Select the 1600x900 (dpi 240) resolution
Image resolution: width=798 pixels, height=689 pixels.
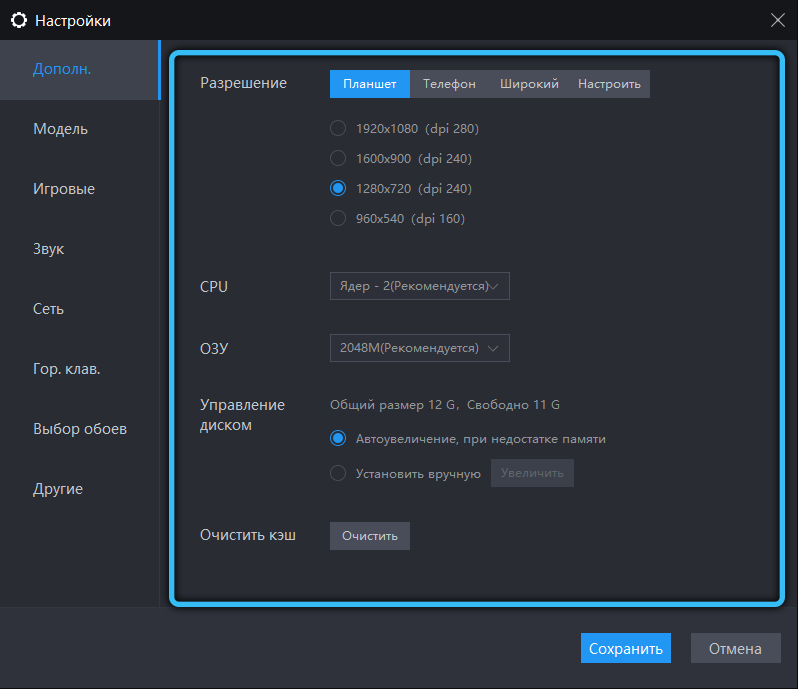coord(338,158)
